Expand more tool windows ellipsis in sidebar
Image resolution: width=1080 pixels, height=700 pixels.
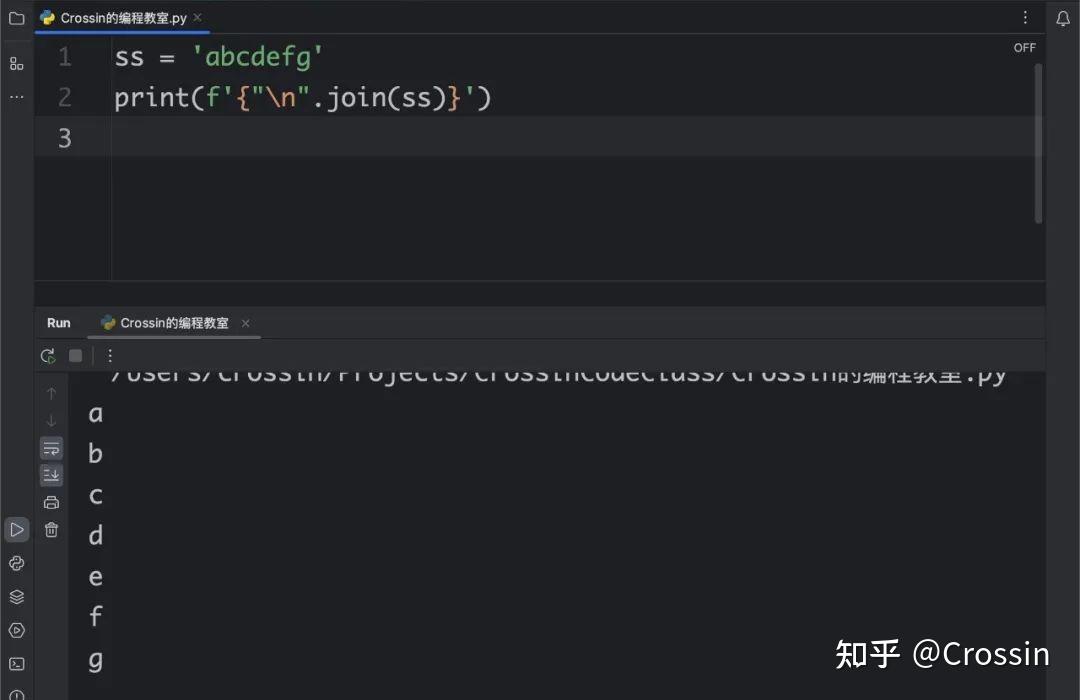click(16, 97)
